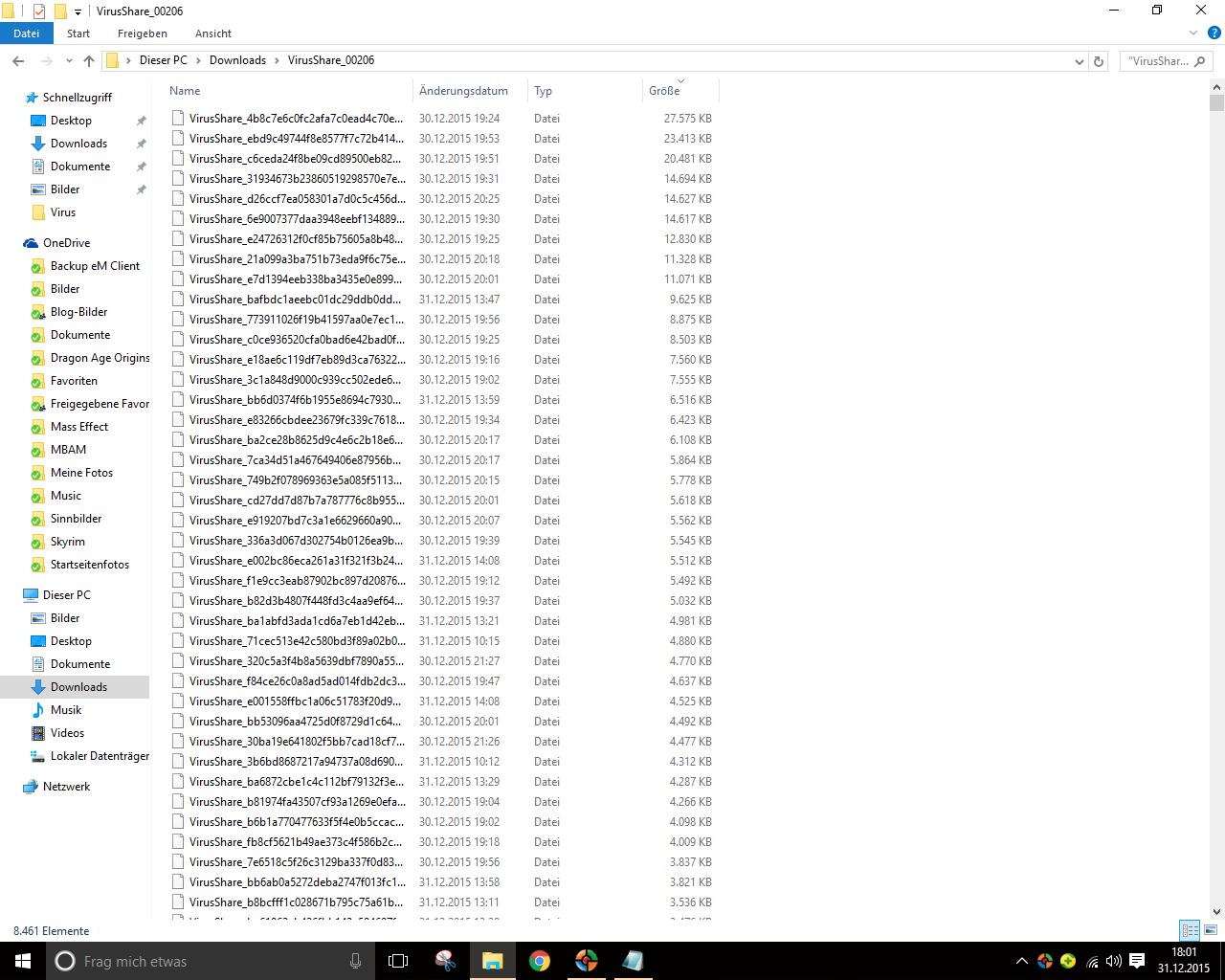
Task: Show hidden system tray icons
Action: click(1021, 961)
